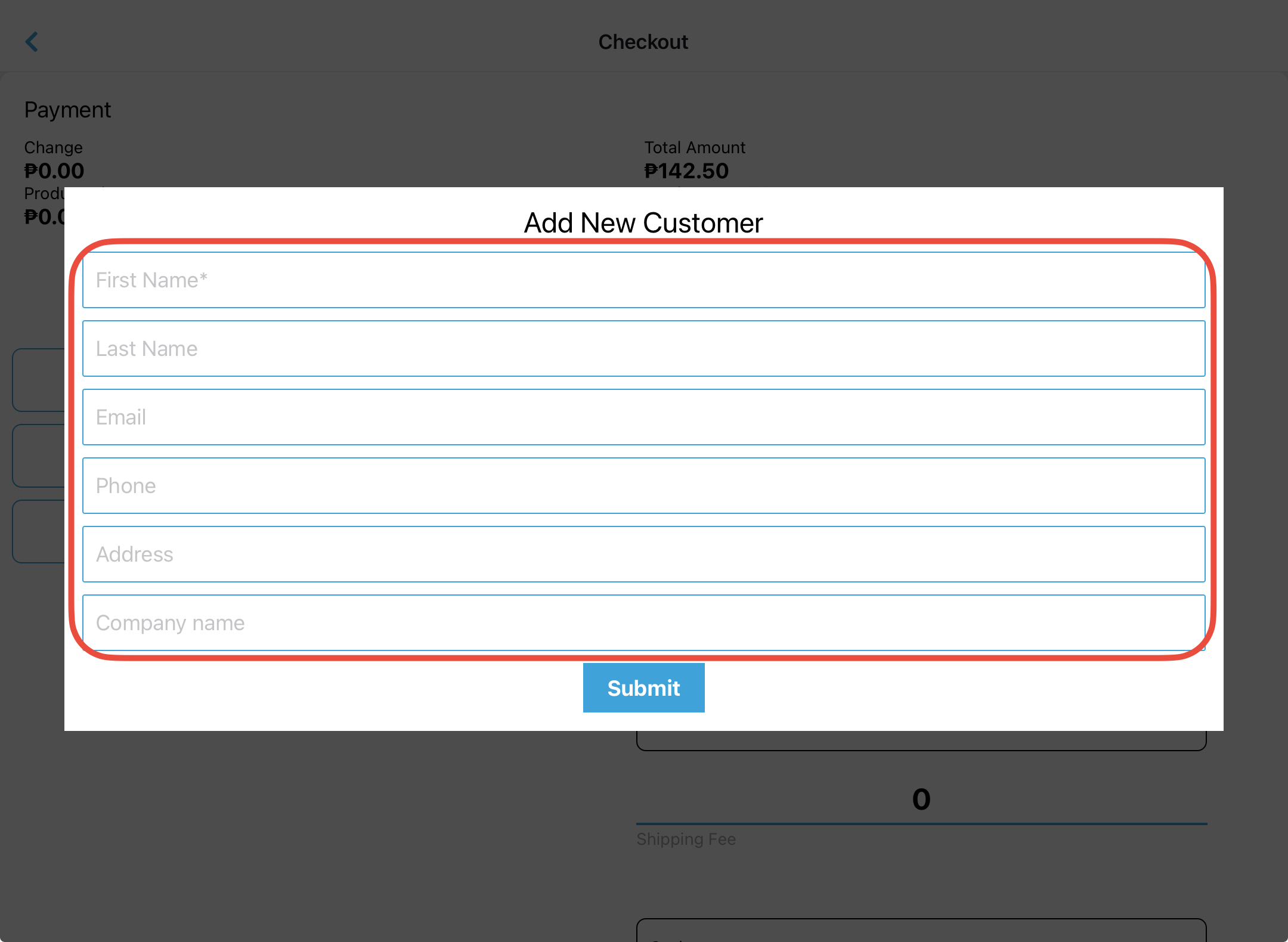Click into the Last Name field

(x=643, y=349)
